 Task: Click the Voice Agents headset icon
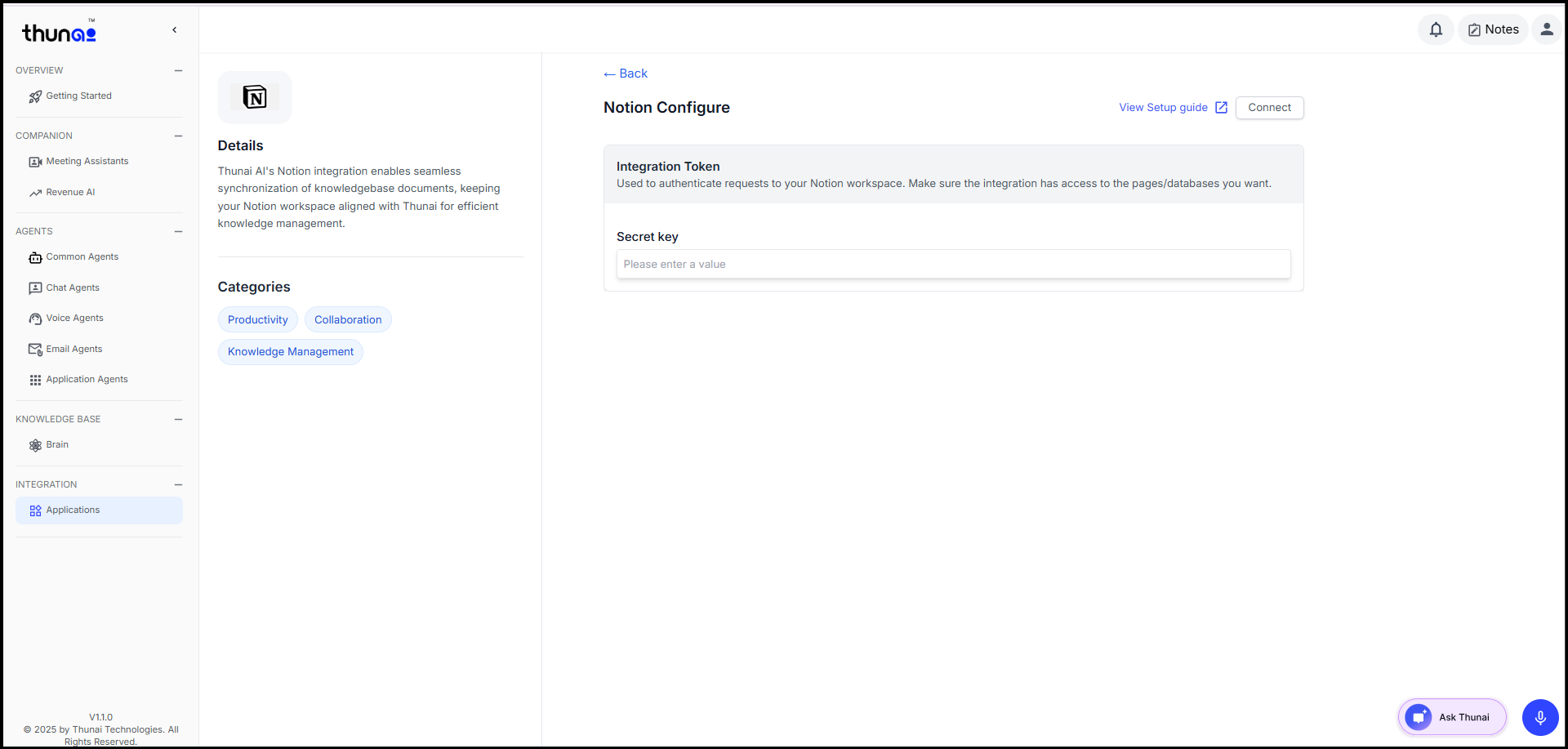coord(35,319)
